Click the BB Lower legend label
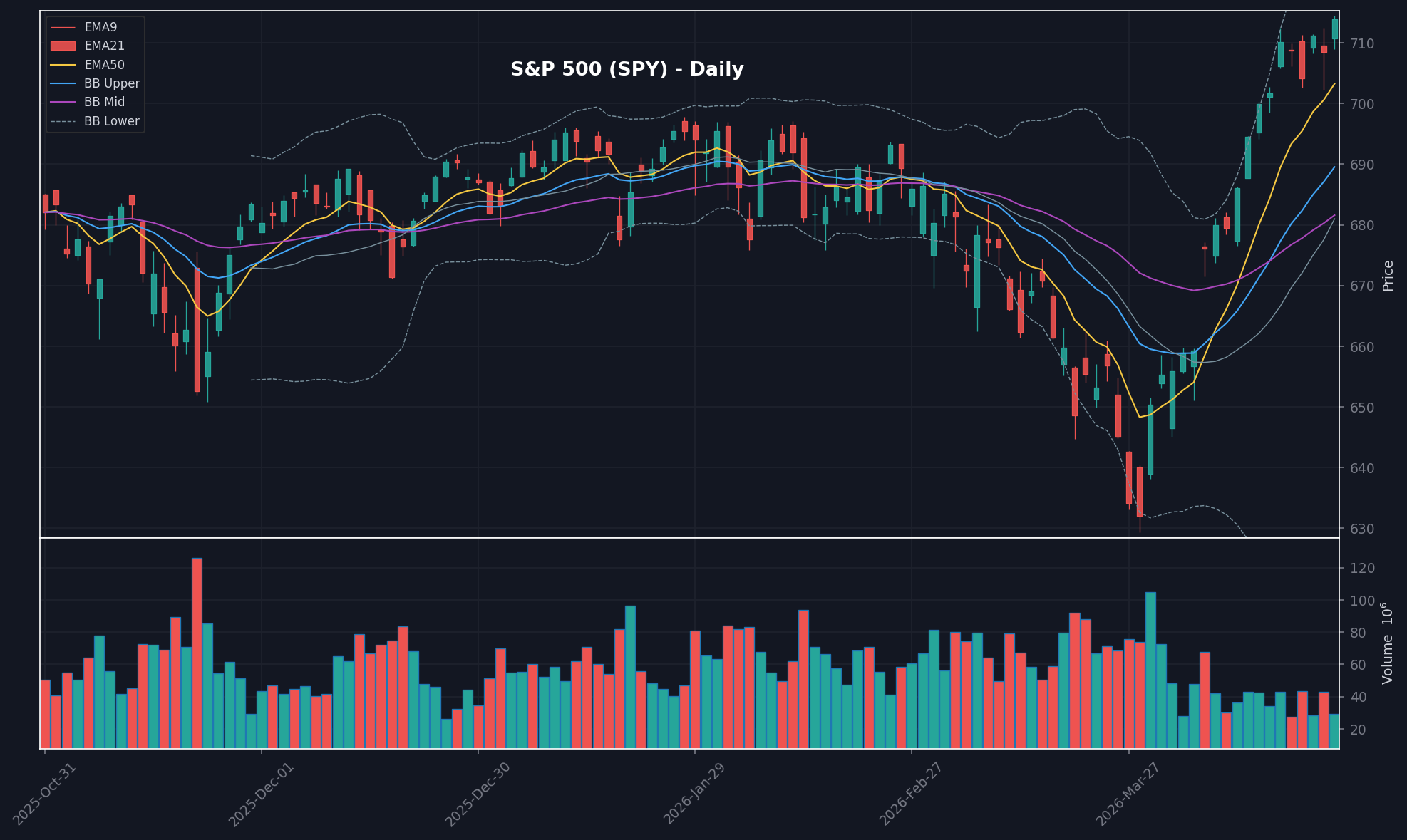The image size is (1407, 840). coord(112,121)
